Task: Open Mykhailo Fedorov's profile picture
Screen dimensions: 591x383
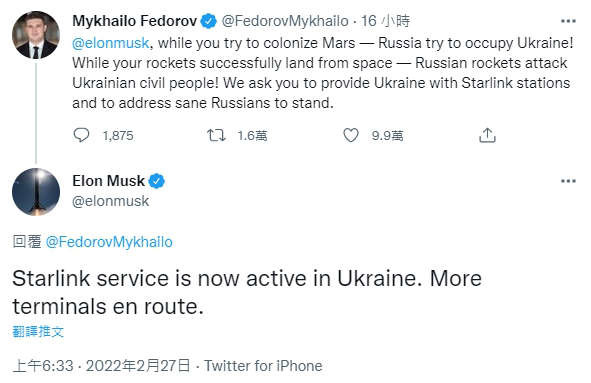Action: (x=36, y=35)
